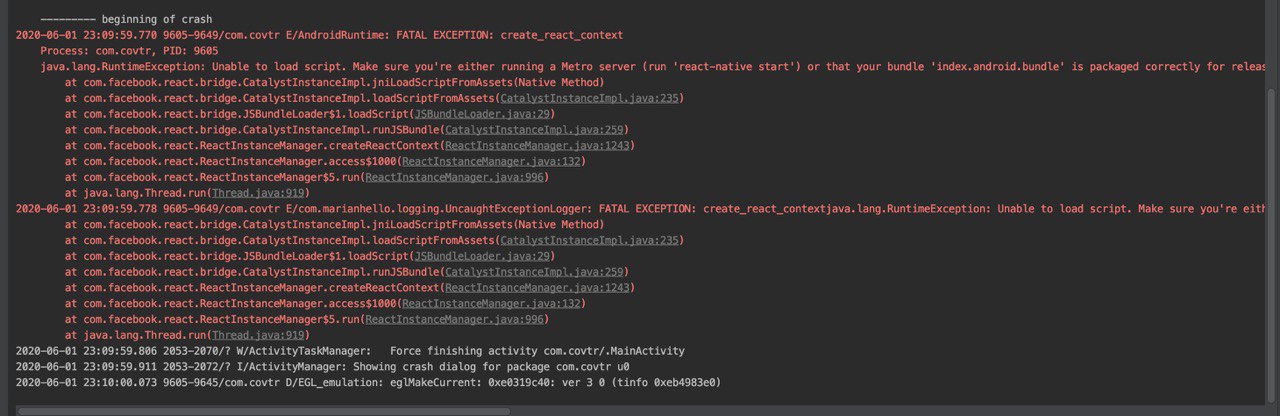Click the E/AndroidRuntime FATAL EXCEPTION log line
The width and height of the screenshot is (1280, 416).
tap(319, 35)
